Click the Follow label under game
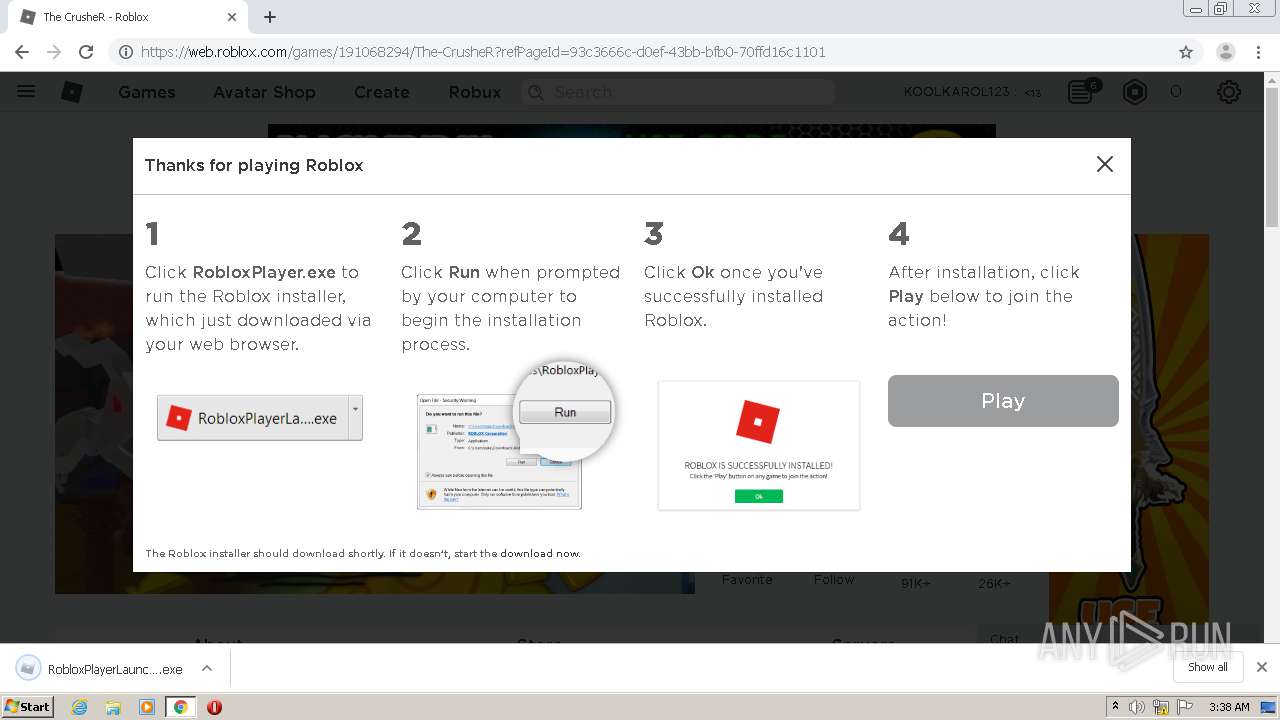 834,580
